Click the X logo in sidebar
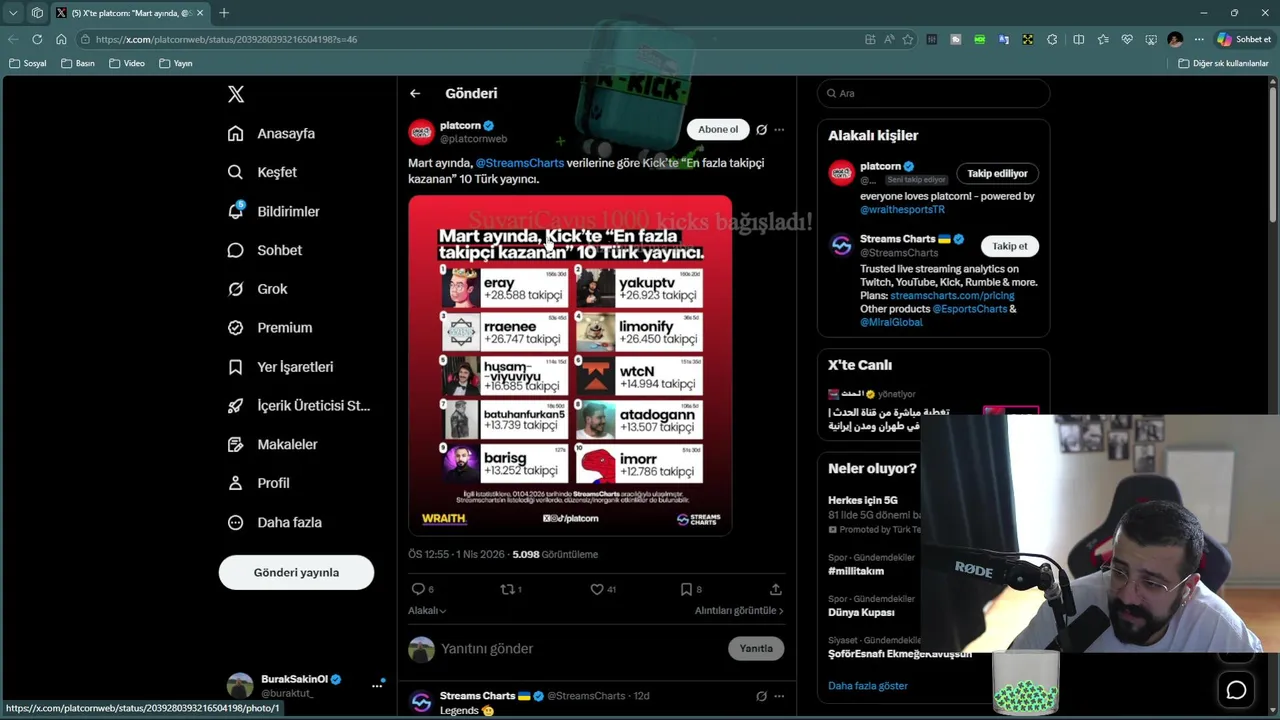Image resolution: width=1280 pixels, height=720 pixels. coord(235,94)
